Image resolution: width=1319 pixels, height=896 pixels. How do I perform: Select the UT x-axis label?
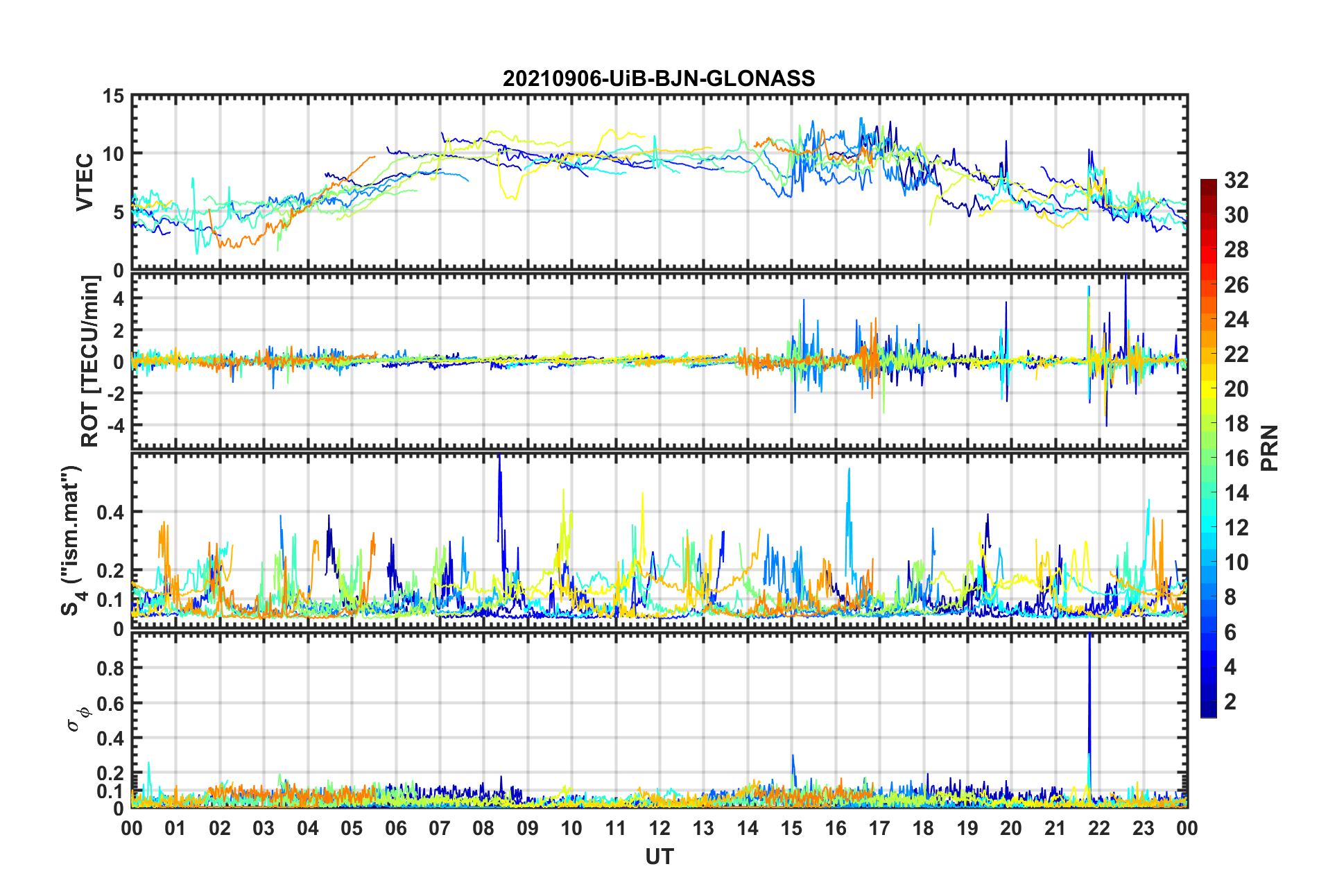click(x=659, y=857)
